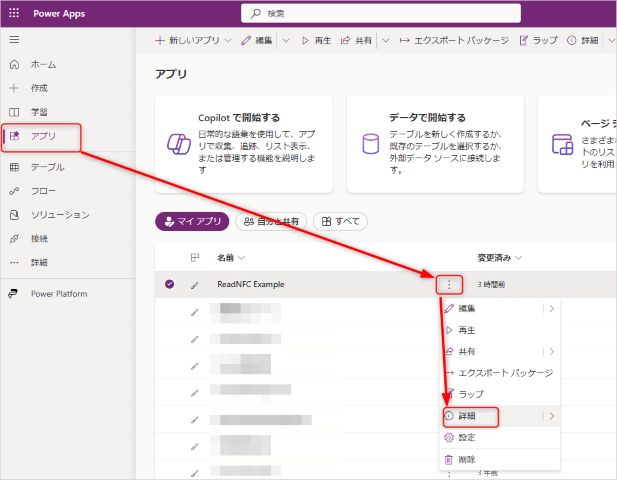
Task: Expand the 詳細 submenu arrow in context menu
Action: point(552,416)
